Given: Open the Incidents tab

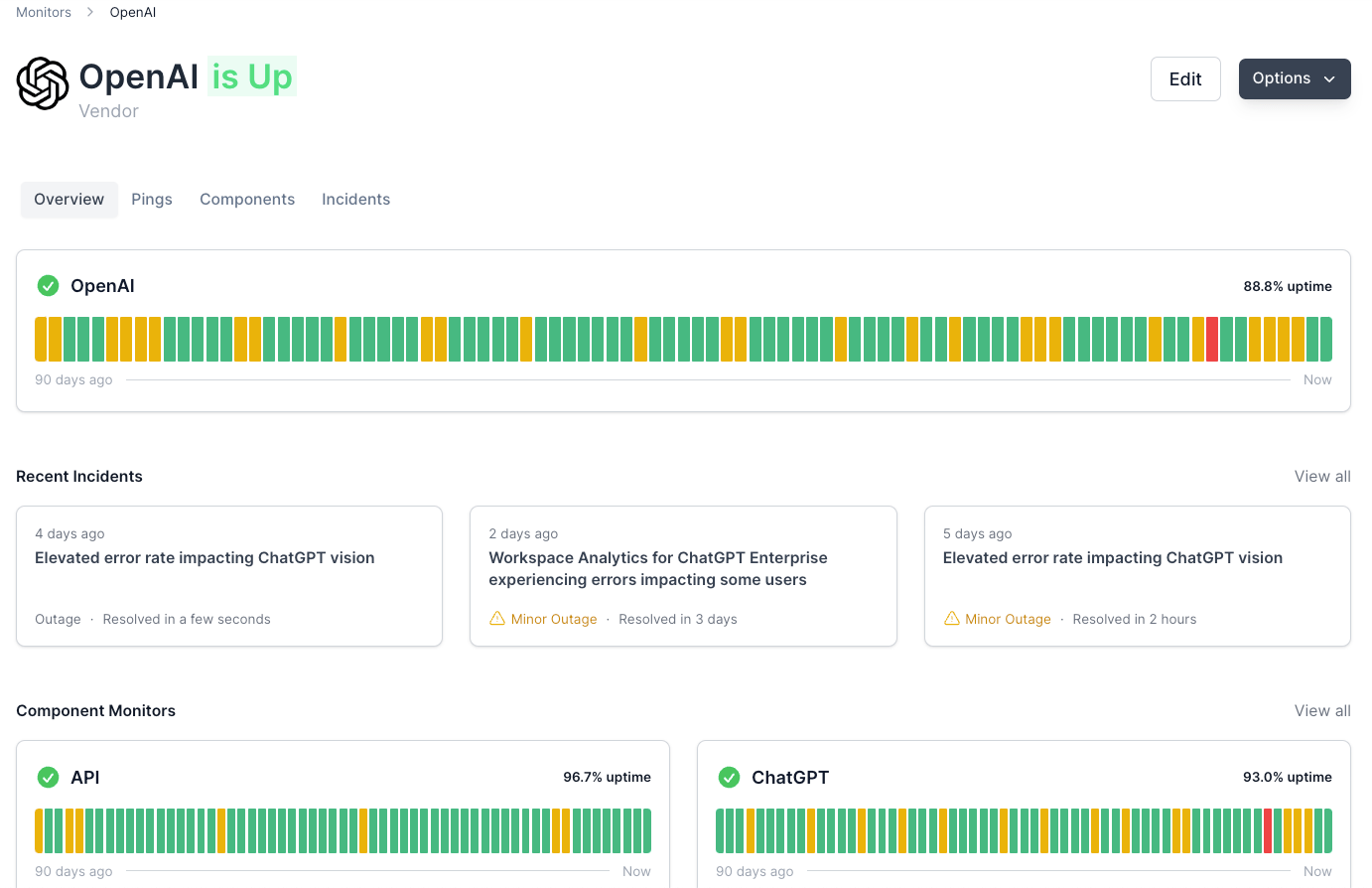Looking at the screenshot, I should tap(355, 200).
